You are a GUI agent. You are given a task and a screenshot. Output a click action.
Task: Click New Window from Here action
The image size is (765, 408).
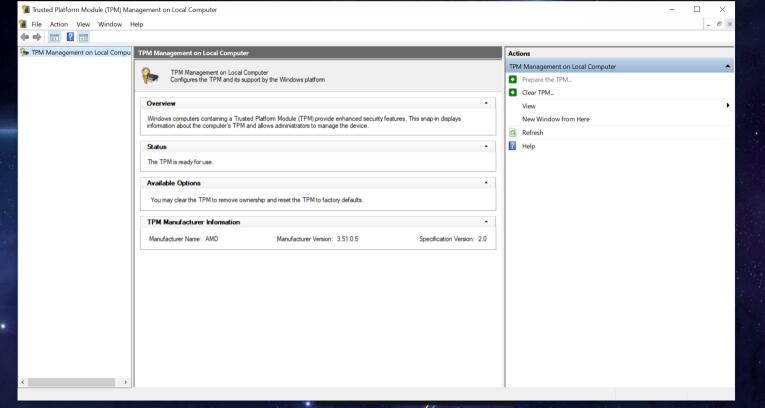555,119
